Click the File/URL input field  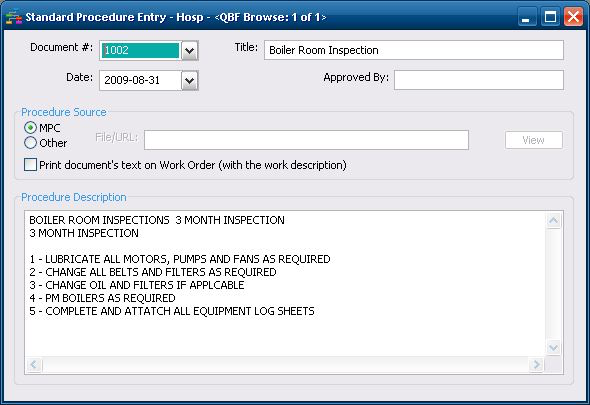pos(306,140)
